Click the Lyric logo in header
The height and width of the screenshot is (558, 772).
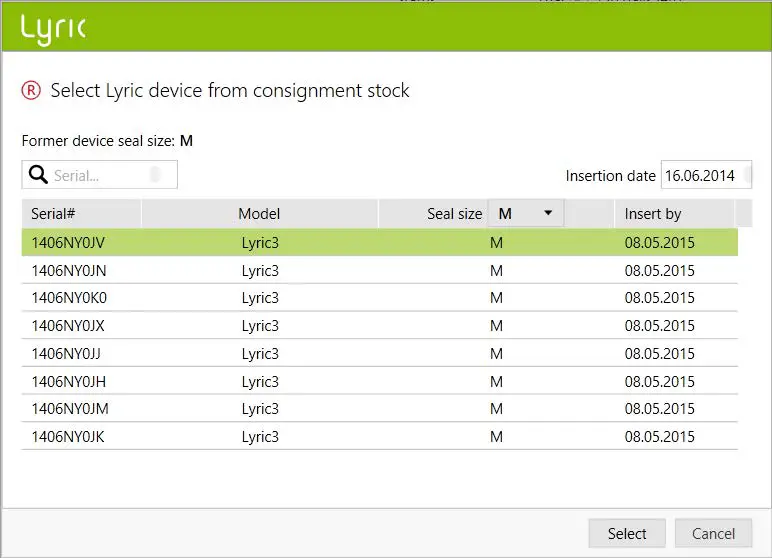click(53, 29)
